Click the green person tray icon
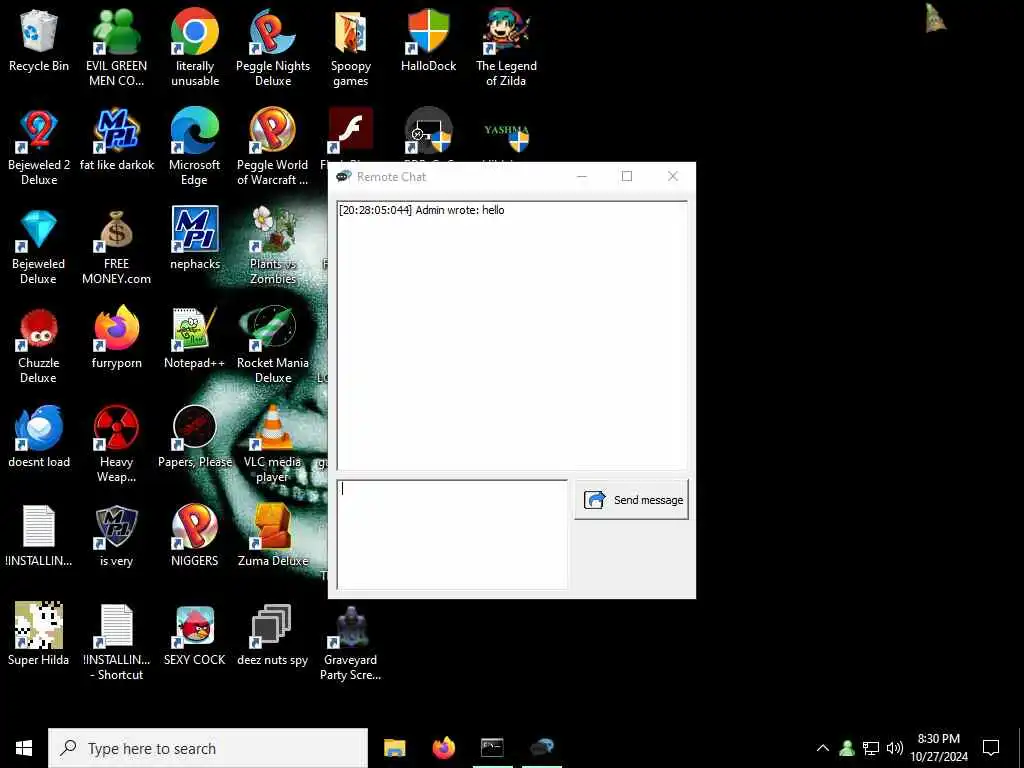1024x768 pixels. click(847, 748)
